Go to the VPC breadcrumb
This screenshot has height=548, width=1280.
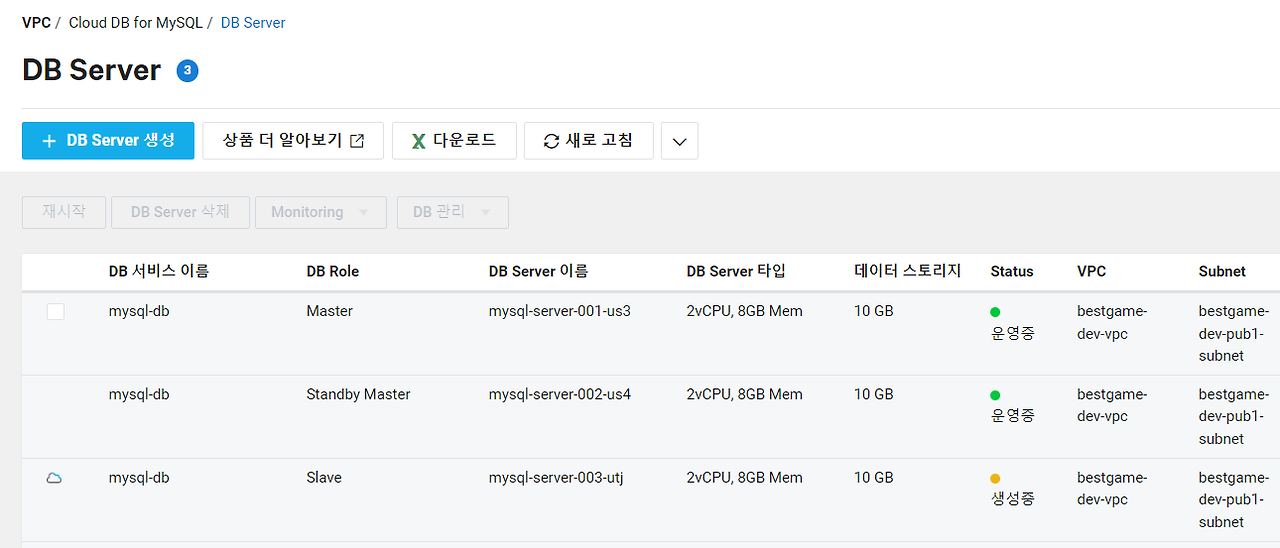(36, 22)
